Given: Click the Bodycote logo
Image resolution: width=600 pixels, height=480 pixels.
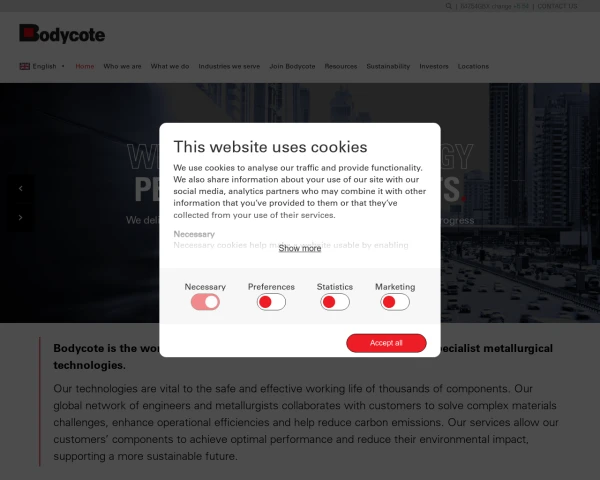Looking at the screenshot, I should point(62,34).
